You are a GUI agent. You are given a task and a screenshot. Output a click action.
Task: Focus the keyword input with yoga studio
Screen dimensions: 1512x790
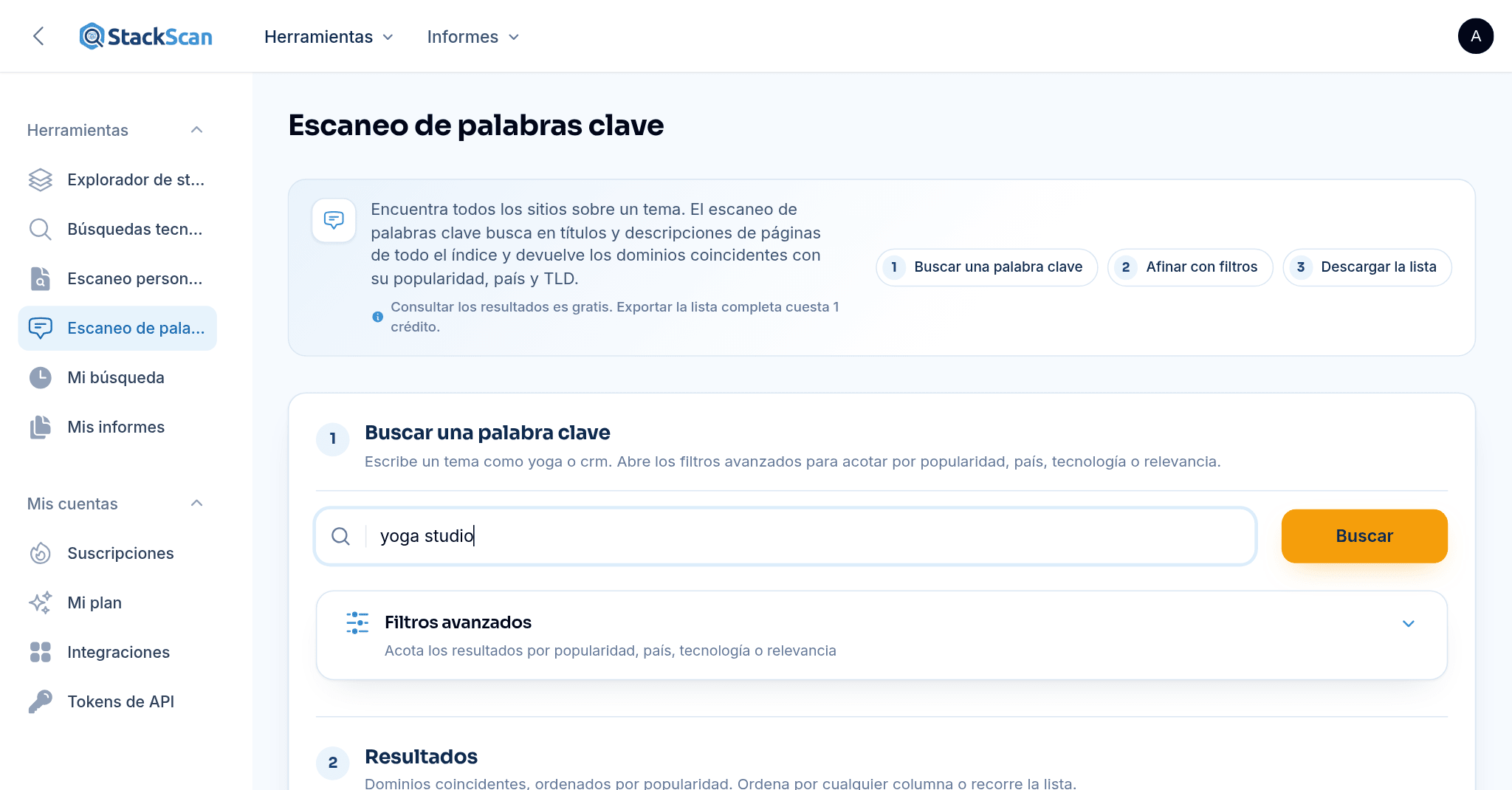pyautogui.click(x=785, y=536)
